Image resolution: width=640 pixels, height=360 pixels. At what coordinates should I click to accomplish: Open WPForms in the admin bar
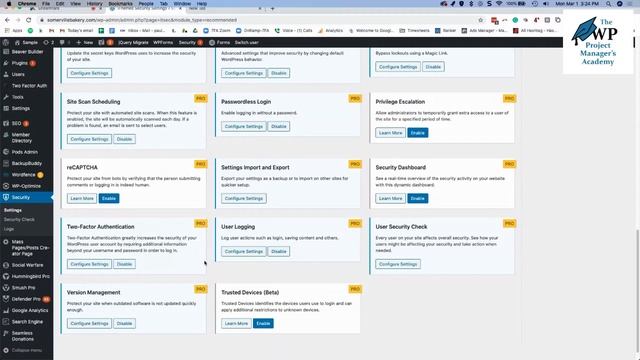click(163, 42)
